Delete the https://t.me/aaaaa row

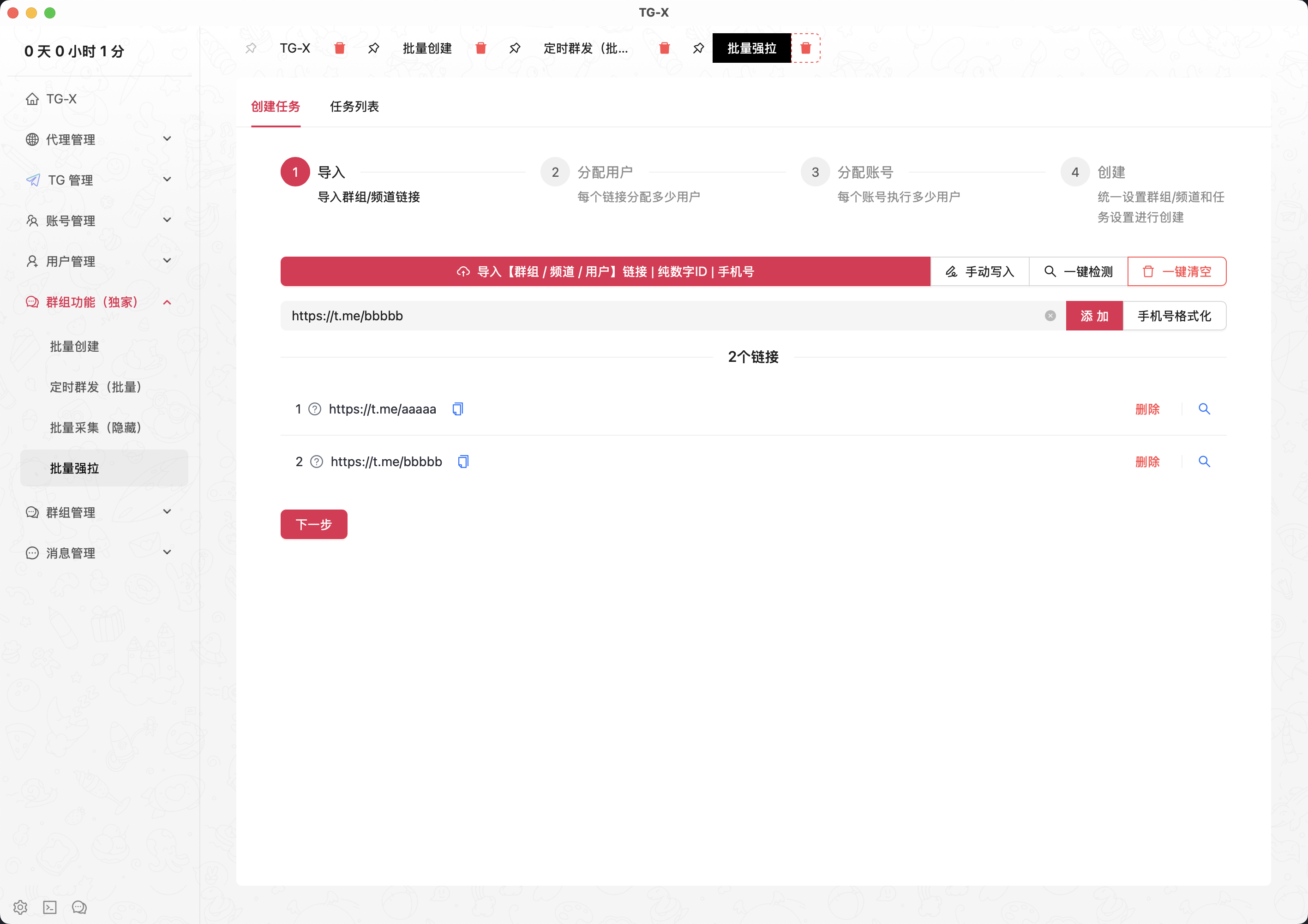pyautogui.click(x=1147, y=409)
